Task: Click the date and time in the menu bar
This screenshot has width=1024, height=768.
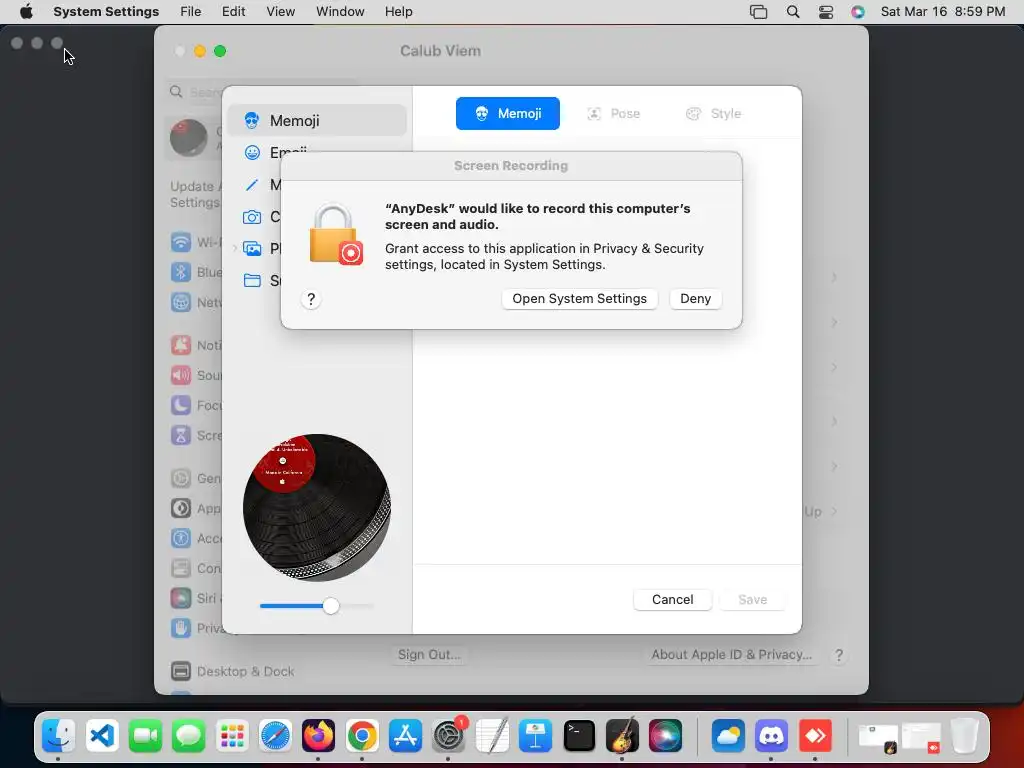Action: [942, 12]
